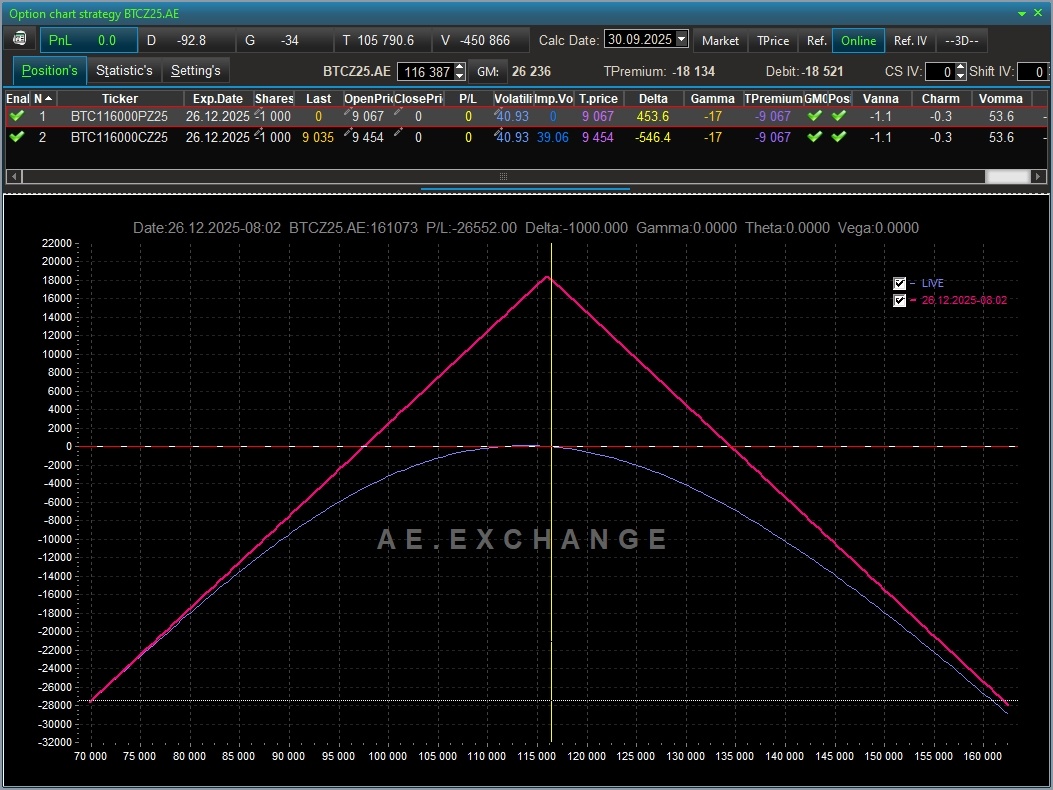The width and height of the screenshot is (1053, 790).
Task: Sort by the Delta column header
Action: (653, 99)
